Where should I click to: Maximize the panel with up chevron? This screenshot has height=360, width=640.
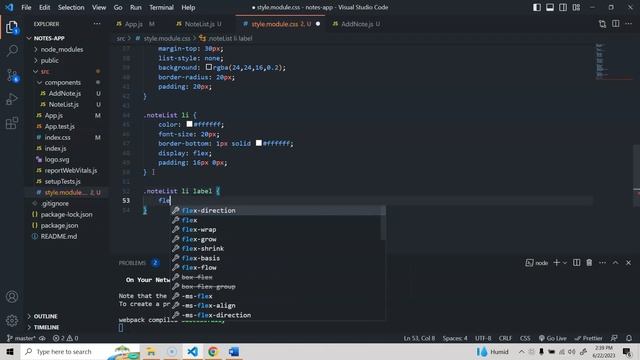click(616, 263)
